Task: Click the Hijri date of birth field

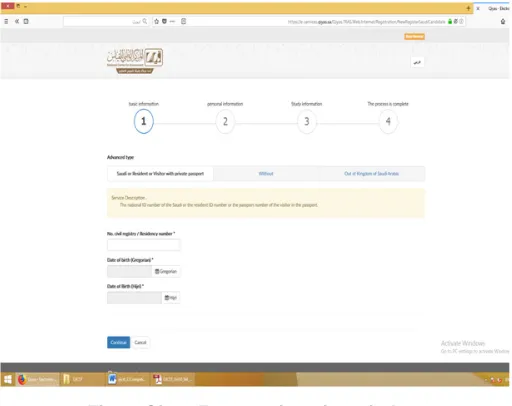Action: pos(134,298)
